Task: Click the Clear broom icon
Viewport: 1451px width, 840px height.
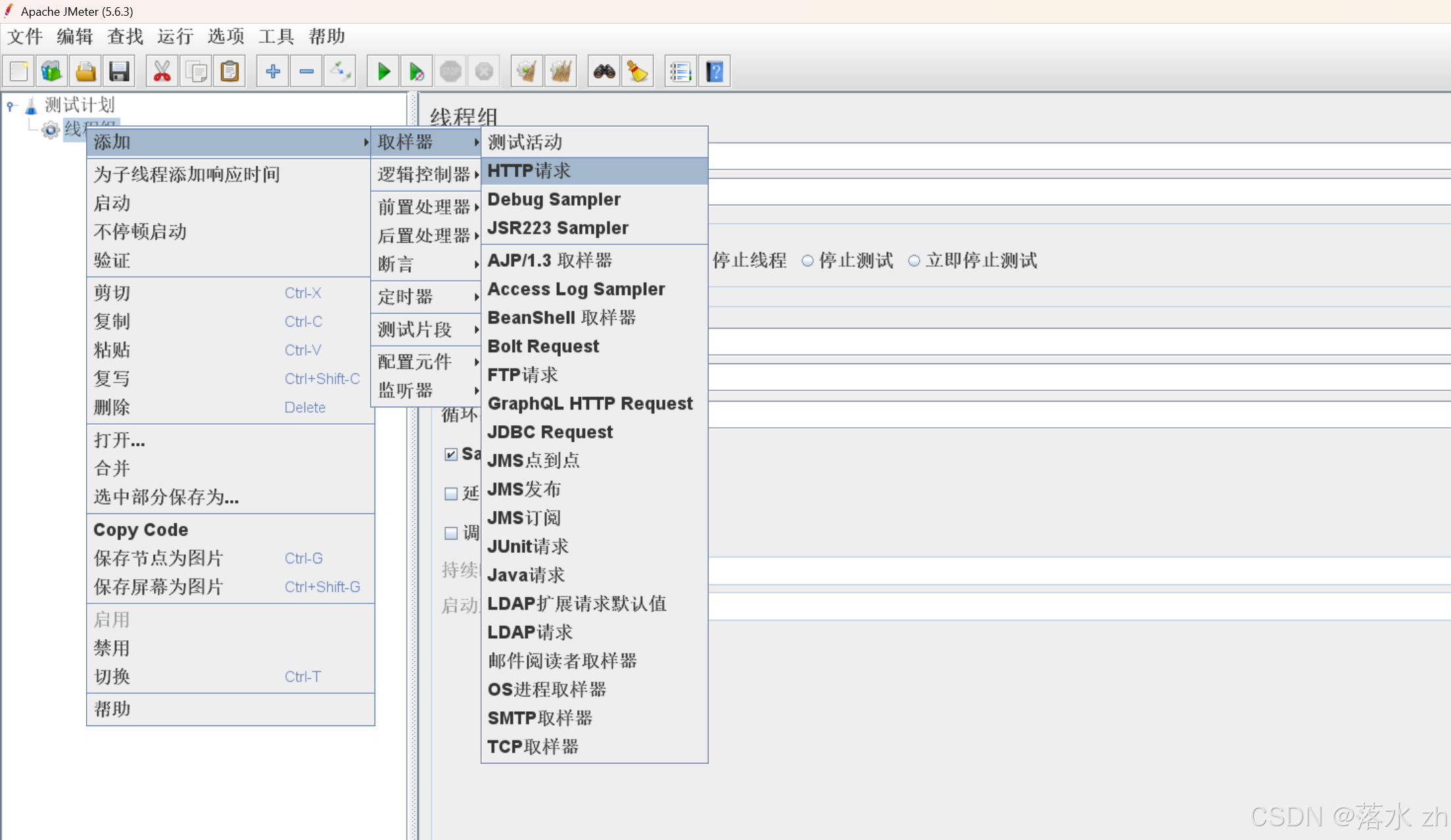Action: pos(527,71)
